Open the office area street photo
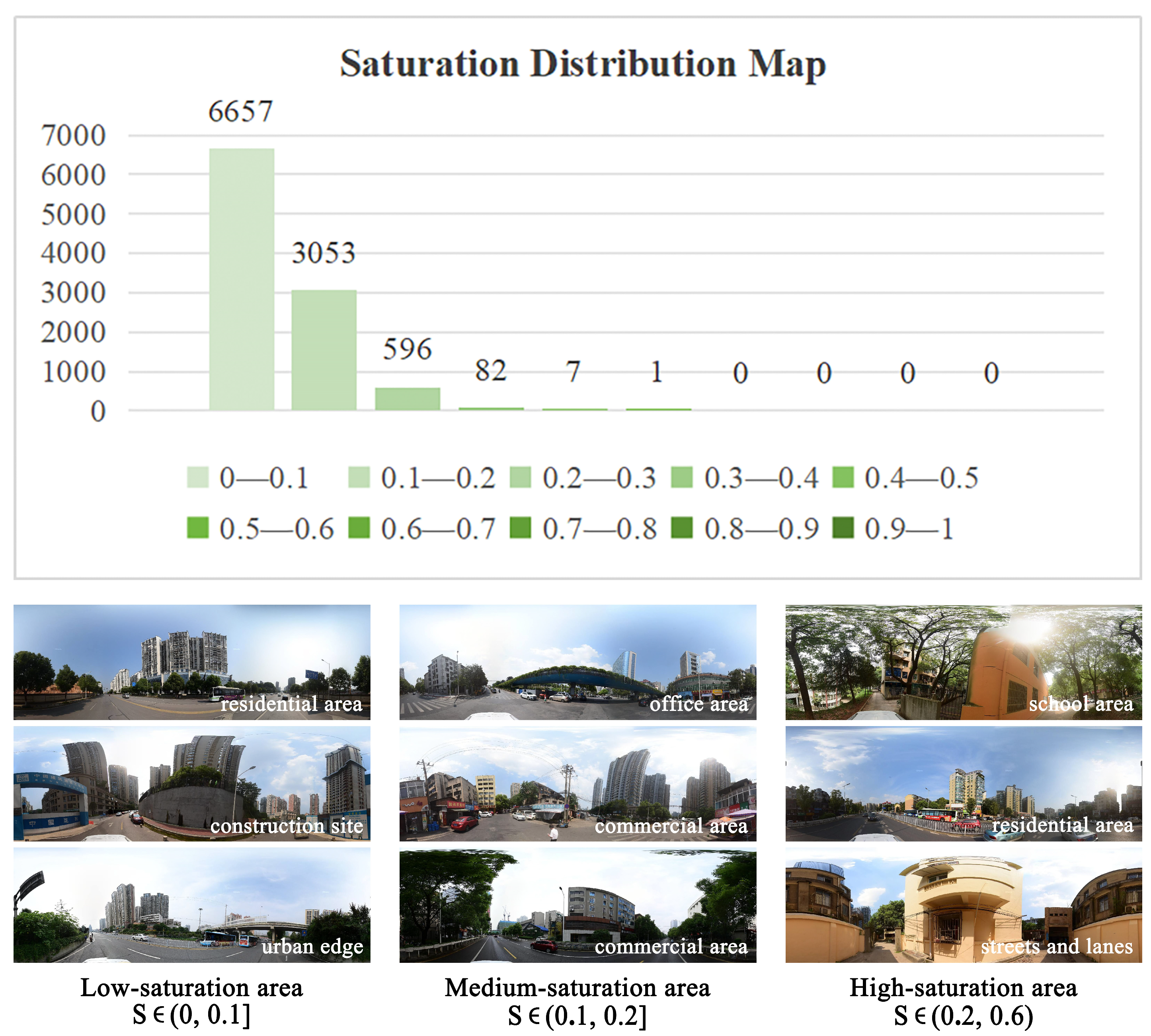This screenshot has height=1036, width=1151. coord(577,662)
